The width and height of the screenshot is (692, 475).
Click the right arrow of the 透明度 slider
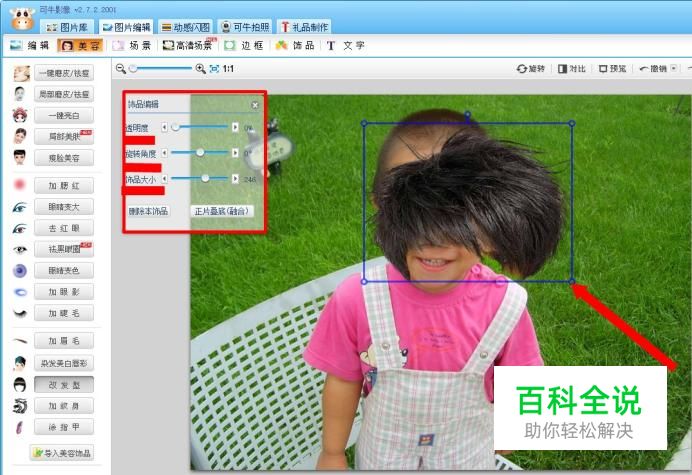235,127
